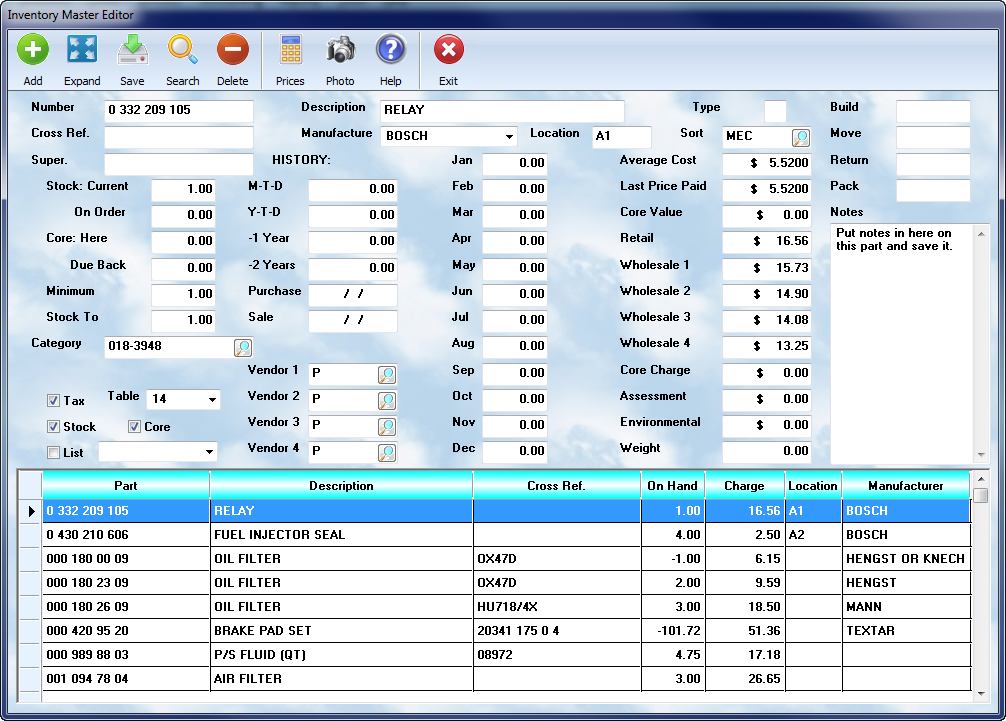Click the Description column header in grid
This screenshot has height=721, width=1006.
coord(341,486)
